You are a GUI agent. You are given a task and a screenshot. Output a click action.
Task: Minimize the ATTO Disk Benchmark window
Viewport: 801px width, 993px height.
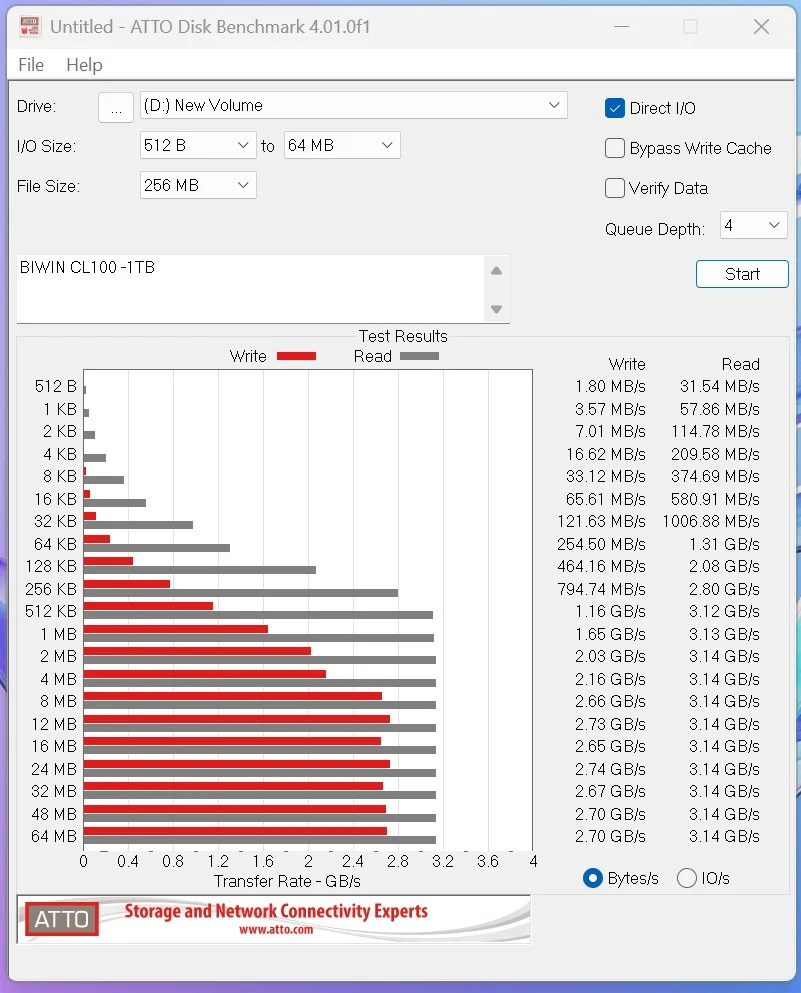click(621, 27)
